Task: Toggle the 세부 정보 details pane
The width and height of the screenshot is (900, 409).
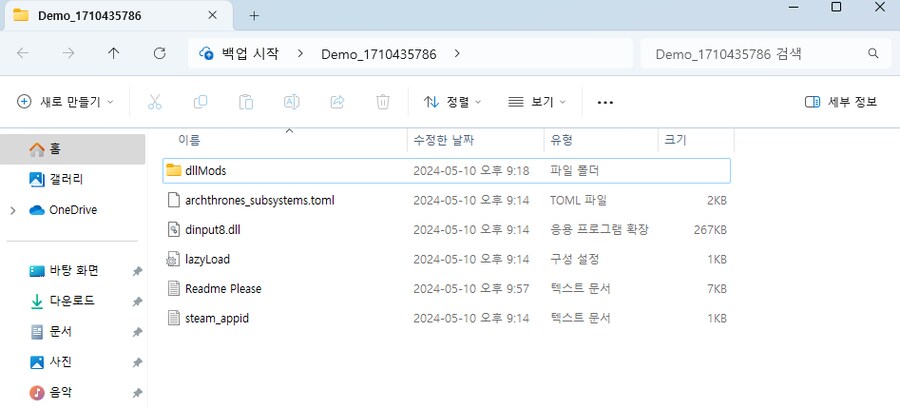Action: click(x=841, y=102)
